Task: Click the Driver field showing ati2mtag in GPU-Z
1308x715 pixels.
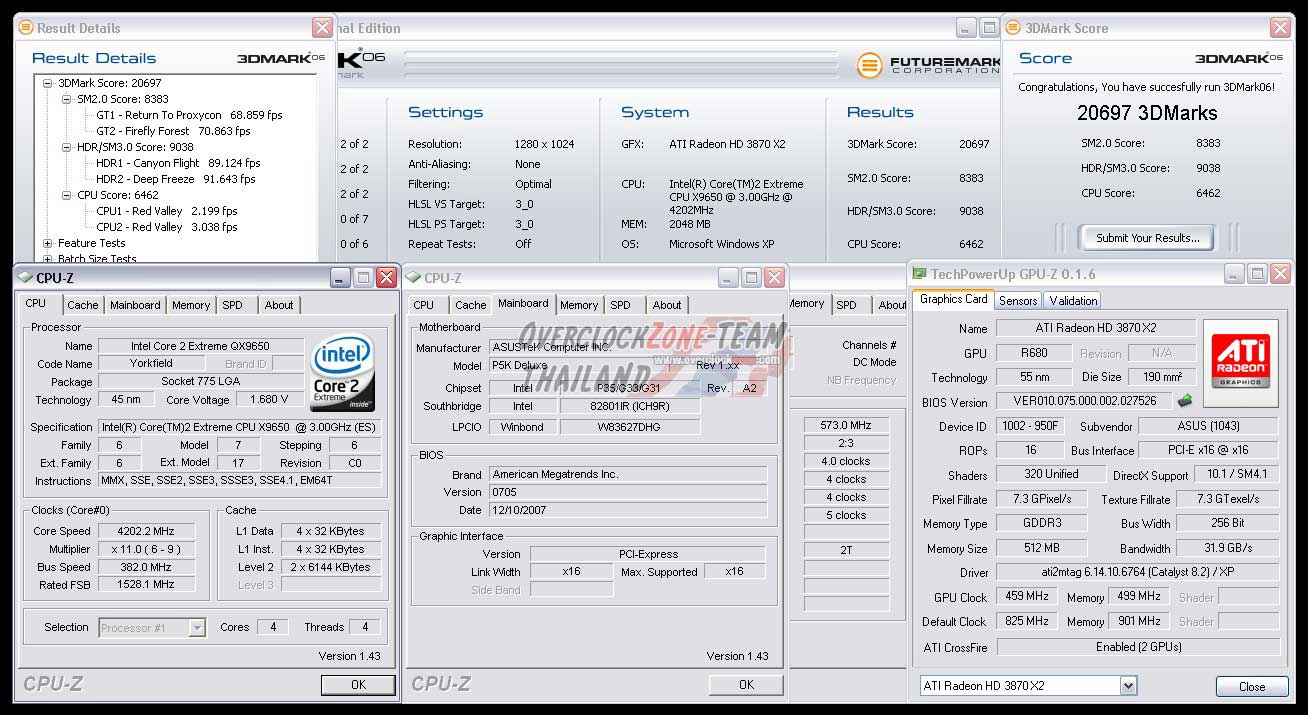Action: (1138, 572)
